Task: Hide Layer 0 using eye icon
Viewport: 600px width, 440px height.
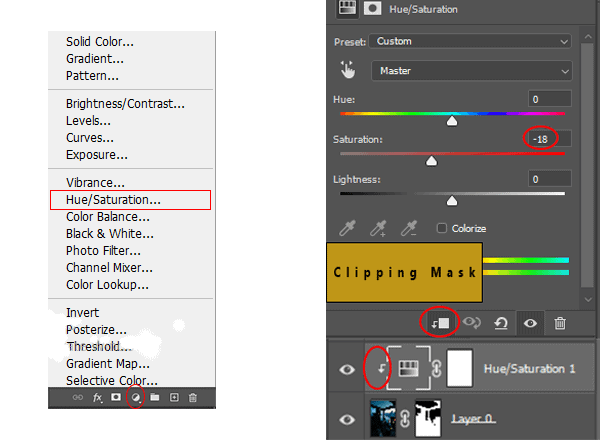Action: [x=347, y=420]
